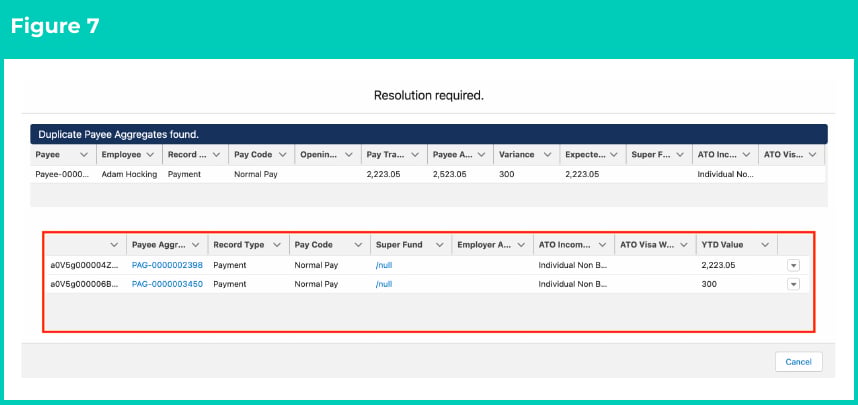
Task: Open the Payee column header dropdown
Action: pyautogui.click(x=84, y=155)
